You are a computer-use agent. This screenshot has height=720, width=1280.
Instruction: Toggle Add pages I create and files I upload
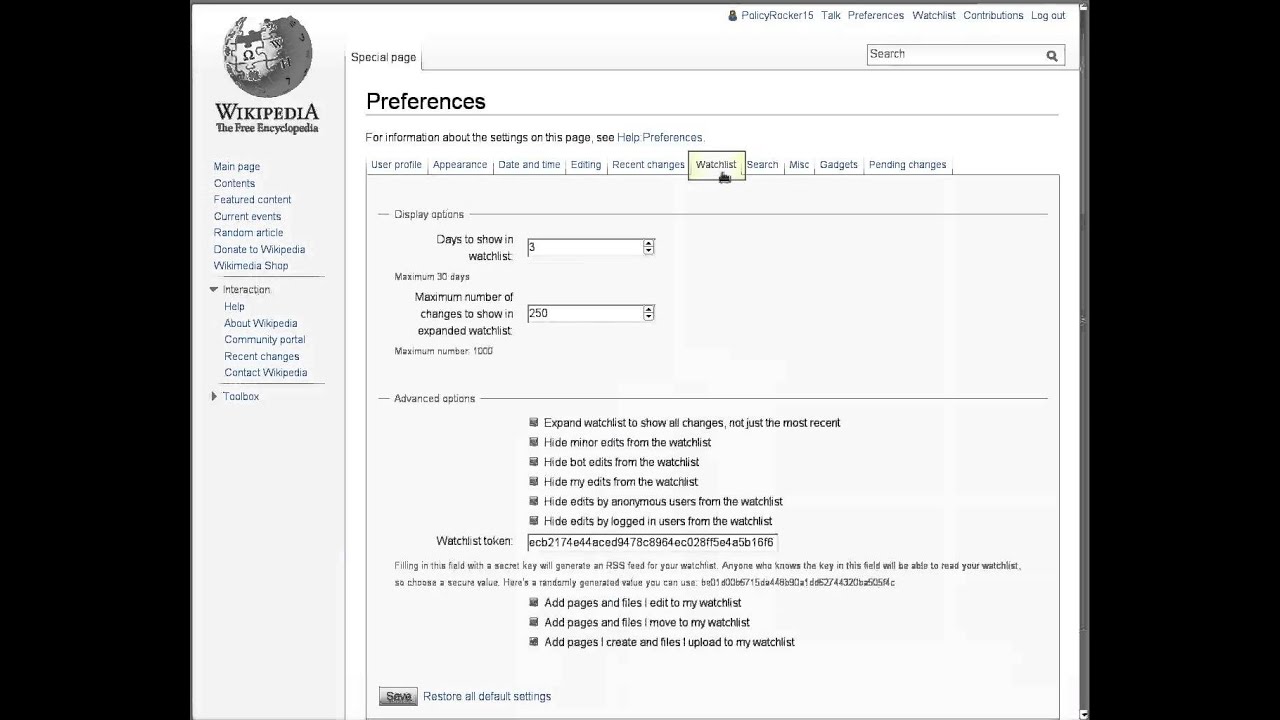[534, 642]
